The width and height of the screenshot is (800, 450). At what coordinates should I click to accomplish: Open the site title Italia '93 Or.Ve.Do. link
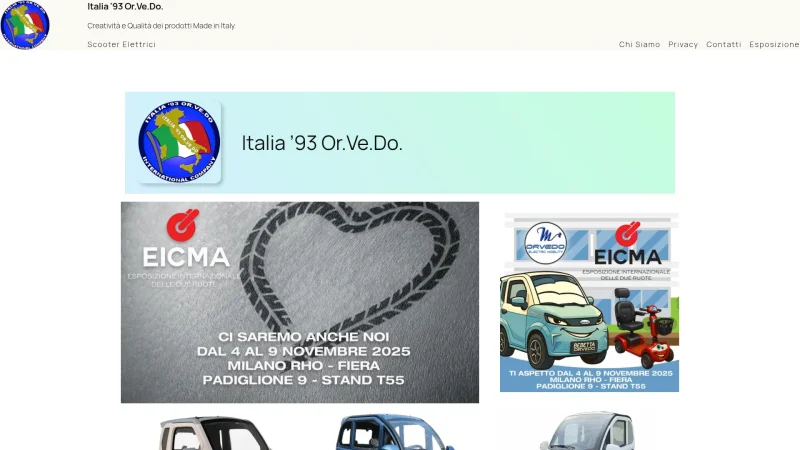125,7
